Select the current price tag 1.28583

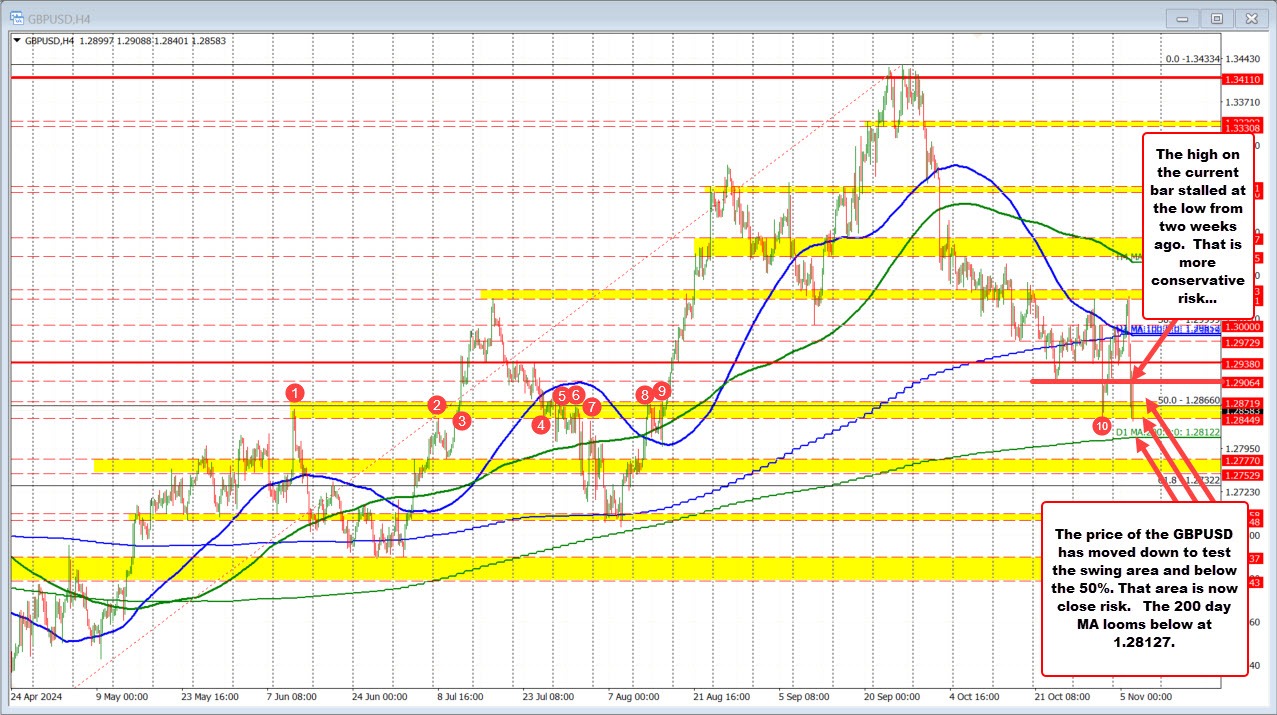tap(1240, 410)
